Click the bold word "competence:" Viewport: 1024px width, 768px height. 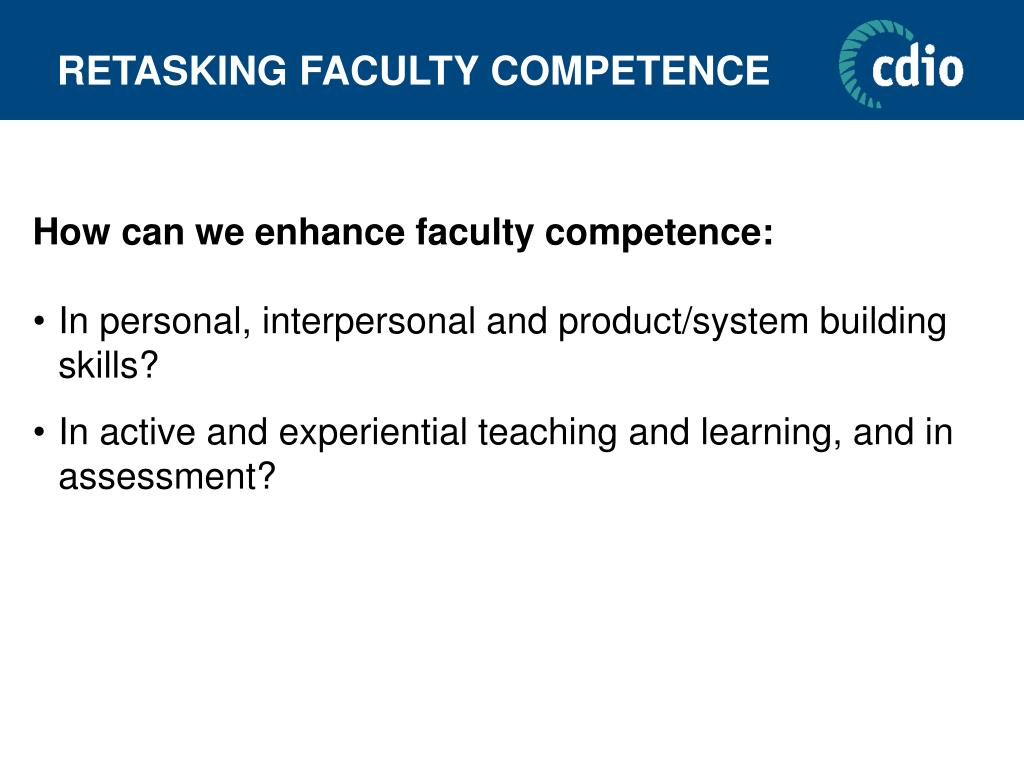click(659, 233)
